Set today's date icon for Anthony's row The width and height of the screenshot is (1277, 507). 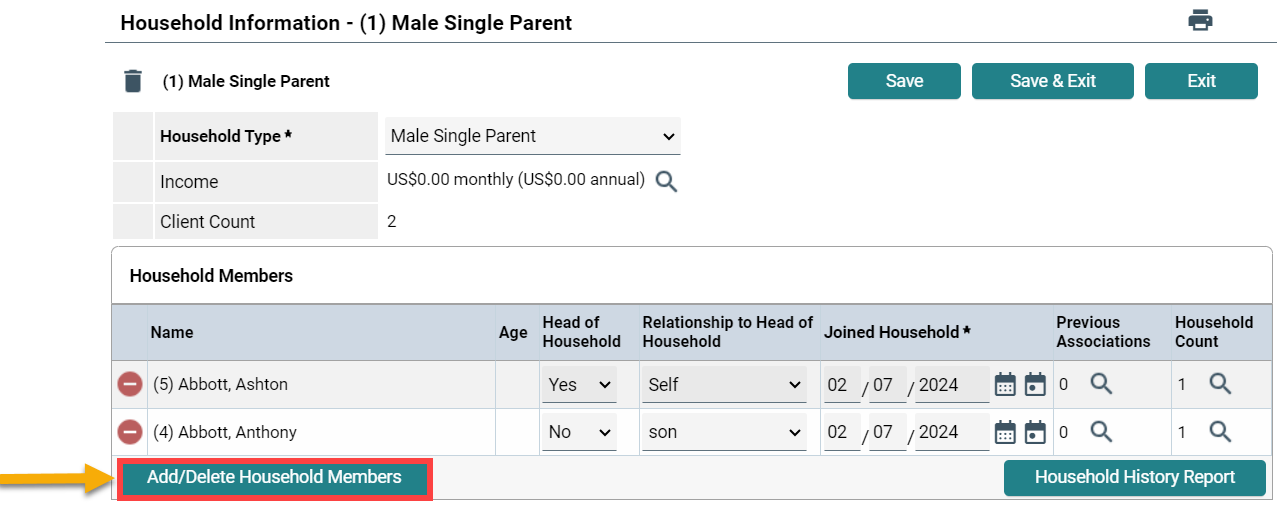pyautogui.click(x=1035, y=432)
